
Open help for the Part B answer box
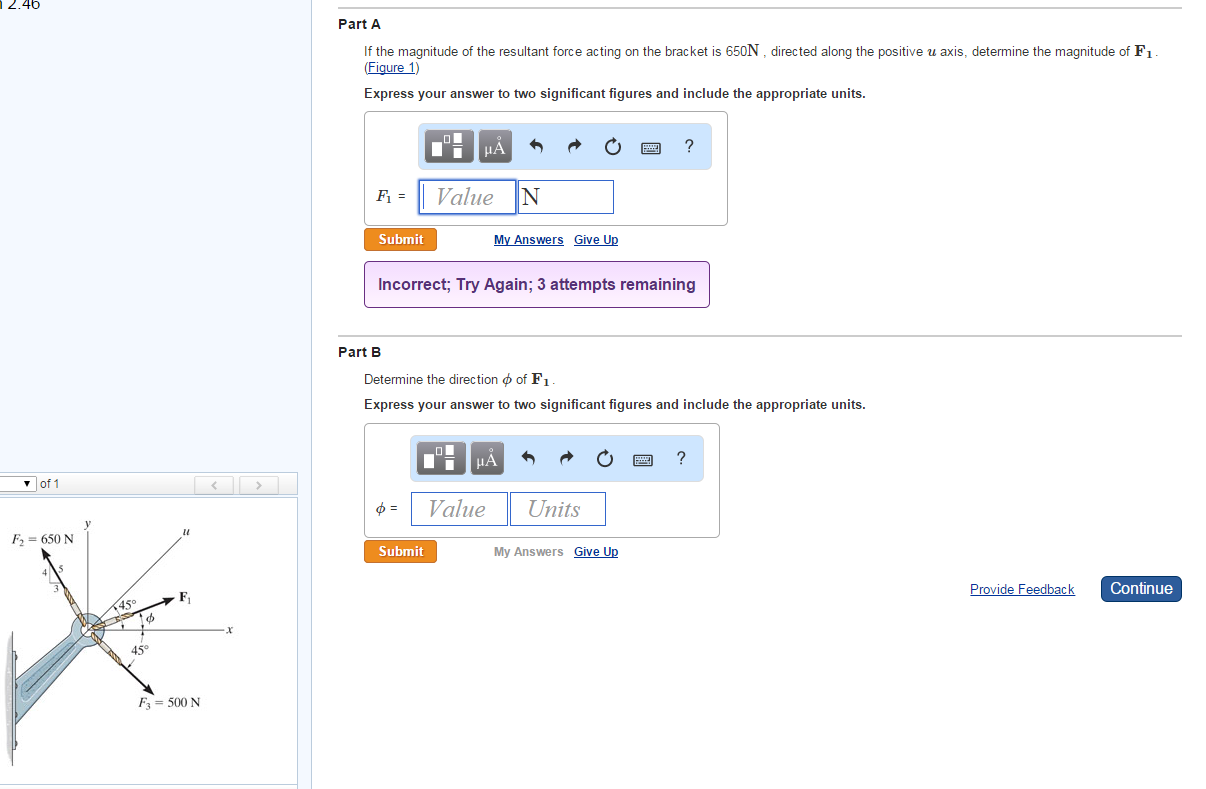click(x=681, y=458)
